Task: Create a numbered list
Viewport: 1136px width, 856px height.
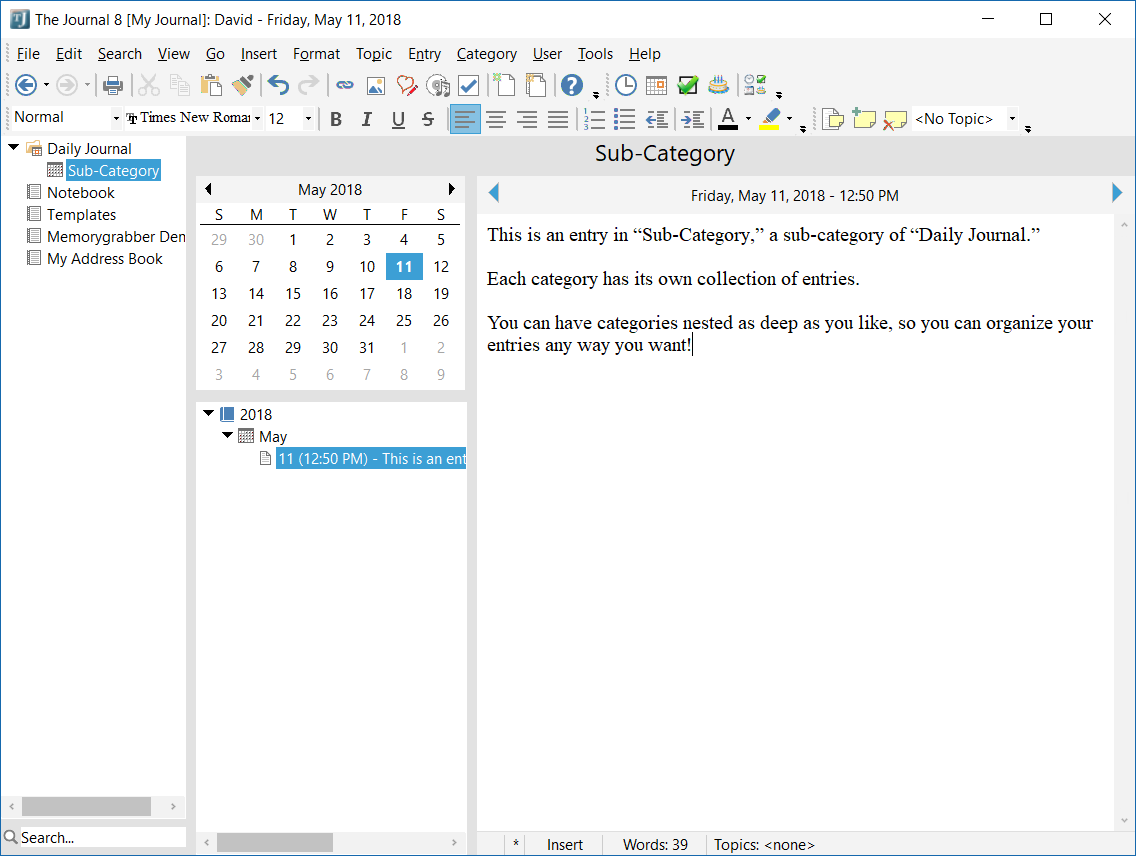Action: coord(594,119)
